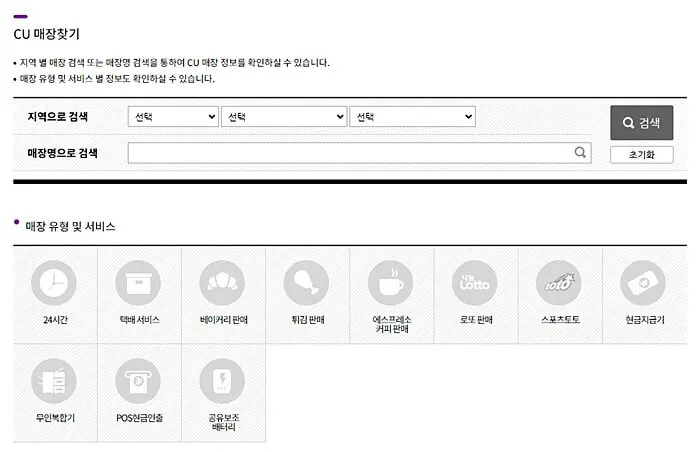Click the POS현금인출 label text
Viewport: 700px width, 452px height.
pyautogui.click(x=139, y=418)
